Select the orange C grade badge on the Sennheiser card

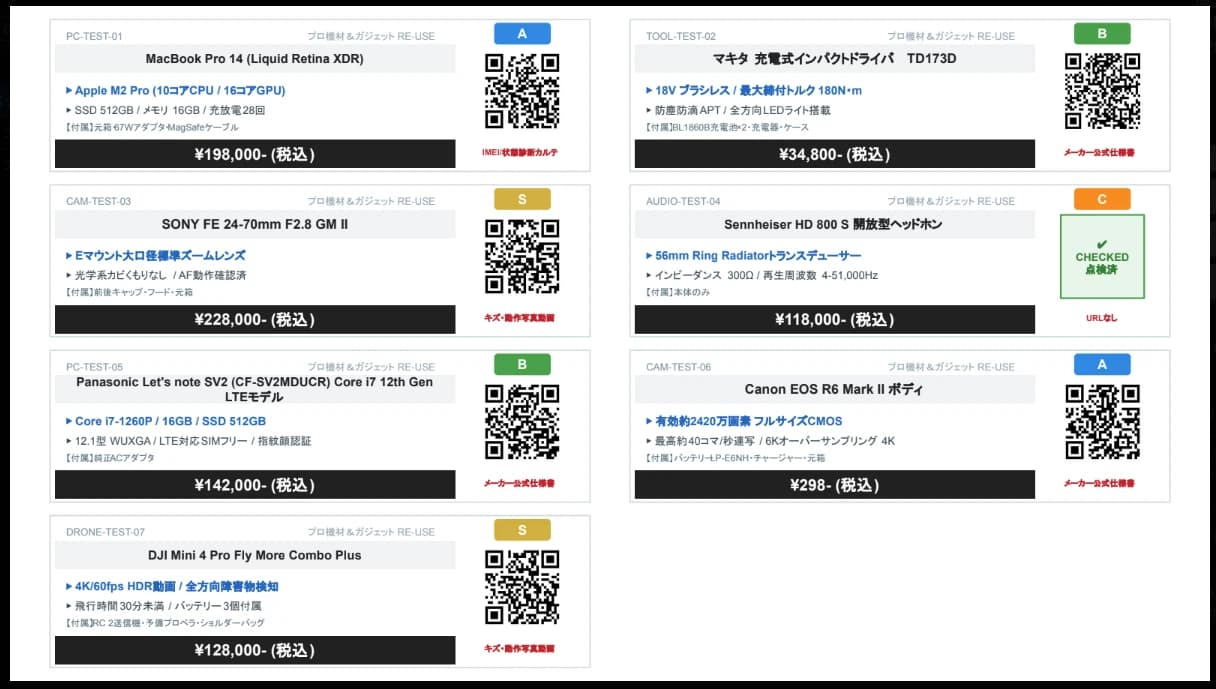click(x=1102, y=199)
